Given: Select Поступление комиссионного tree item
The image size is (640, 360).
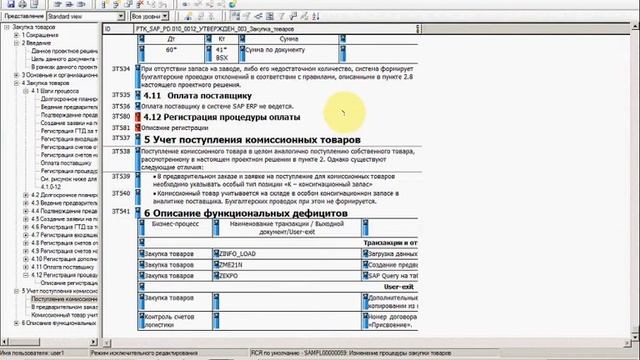Looking at the screenshot, I should tap(64, 299).
